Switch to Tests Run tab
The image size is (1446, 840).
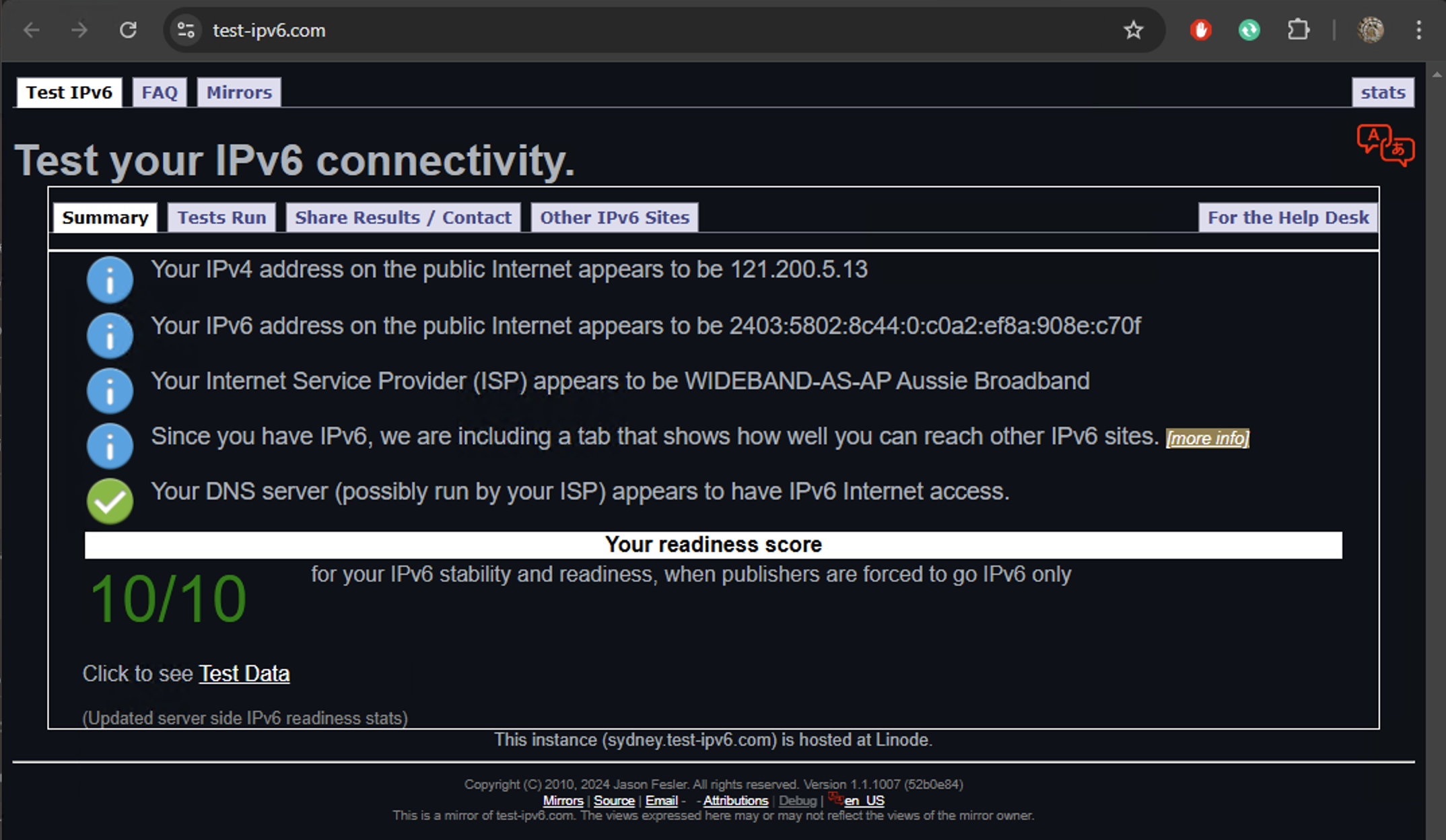[x=221, y=217]
